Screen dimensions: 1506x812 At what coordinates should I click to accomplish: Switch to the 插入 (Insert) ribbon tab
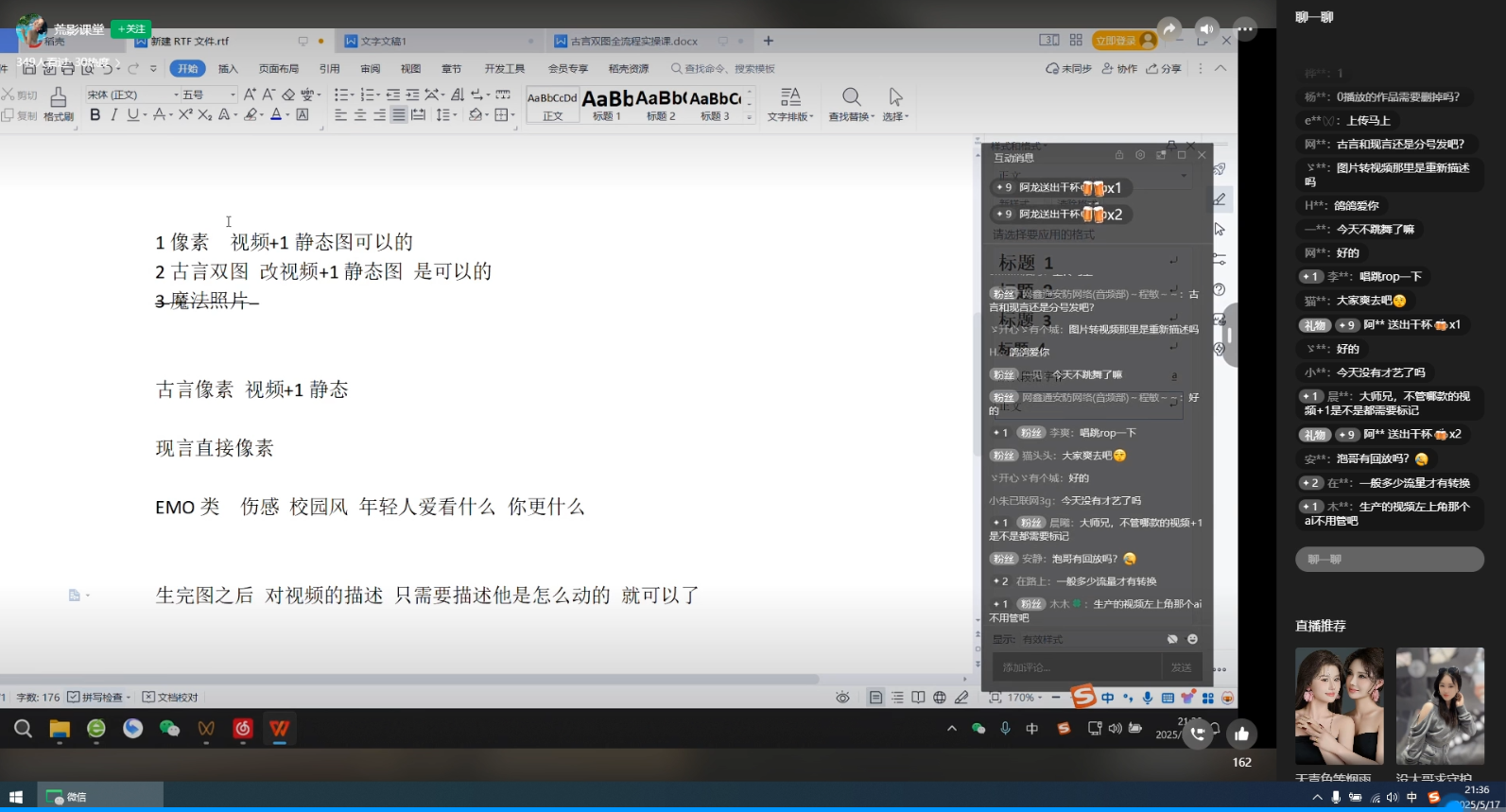pyautogui.click(x=228, y=69)
